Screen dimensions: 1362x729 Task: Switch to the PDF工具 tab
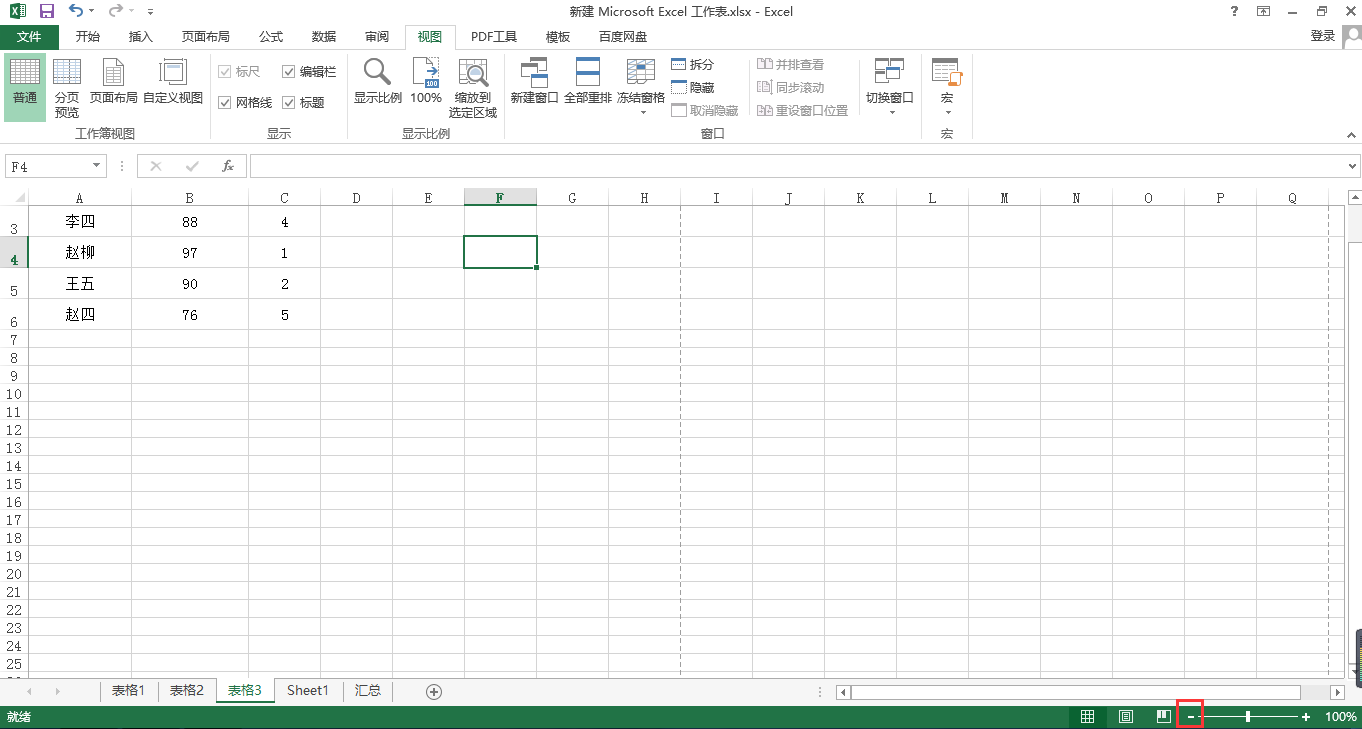pos(494,37)
